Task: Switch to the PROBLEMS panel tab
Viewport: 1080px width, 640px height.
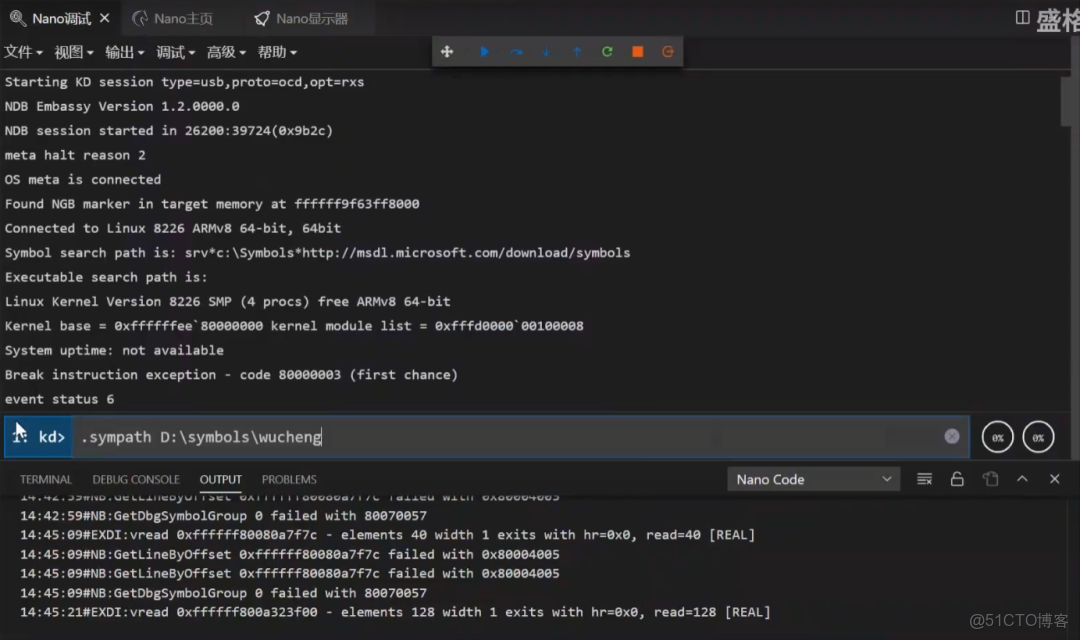Action: point(289,479)
